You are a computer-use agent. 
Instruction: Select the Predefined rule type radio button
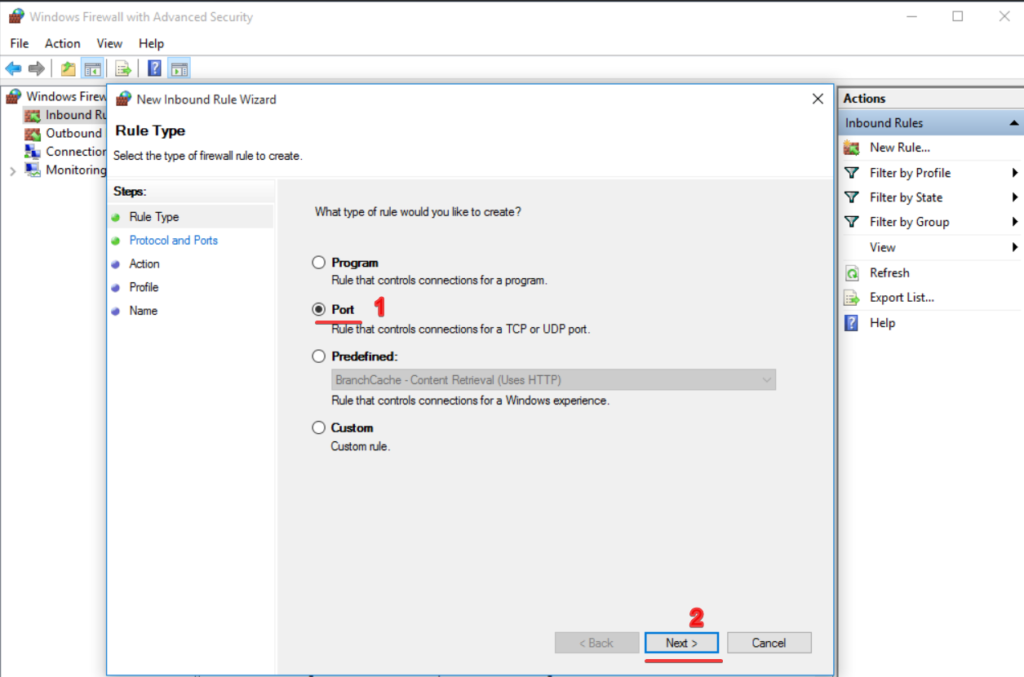tap(318, 356)
